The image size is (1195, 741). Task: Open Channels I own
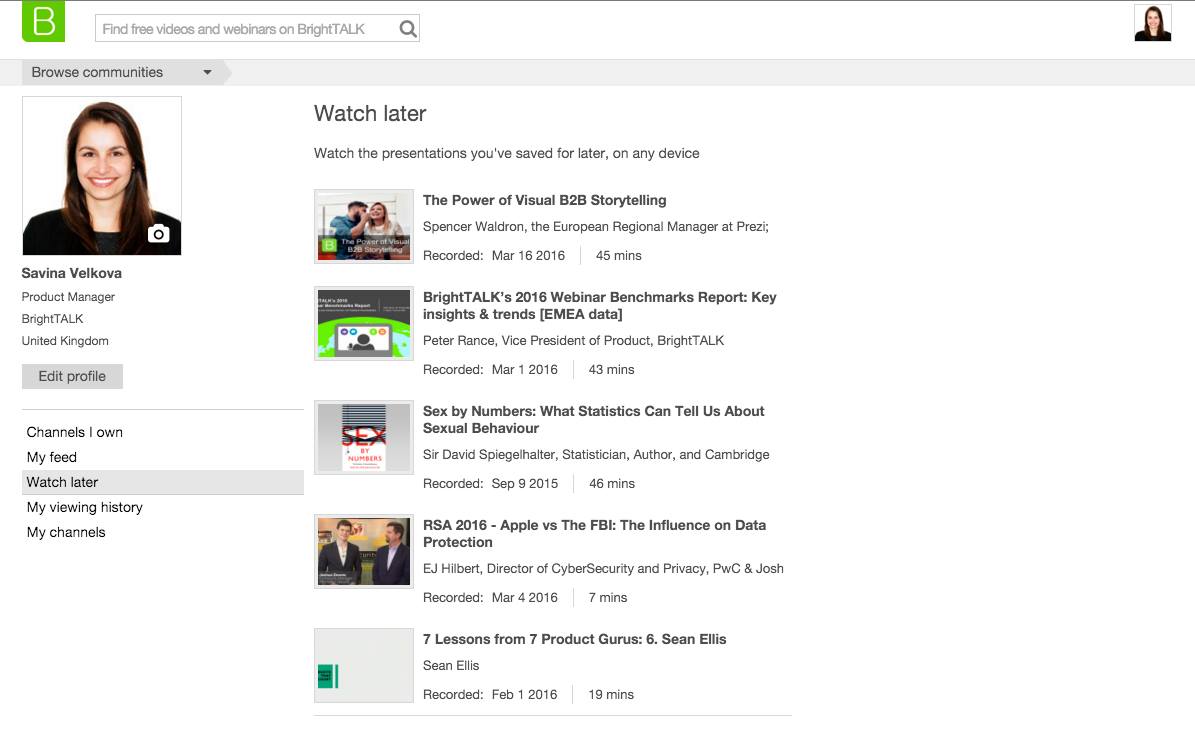[75, 432]
